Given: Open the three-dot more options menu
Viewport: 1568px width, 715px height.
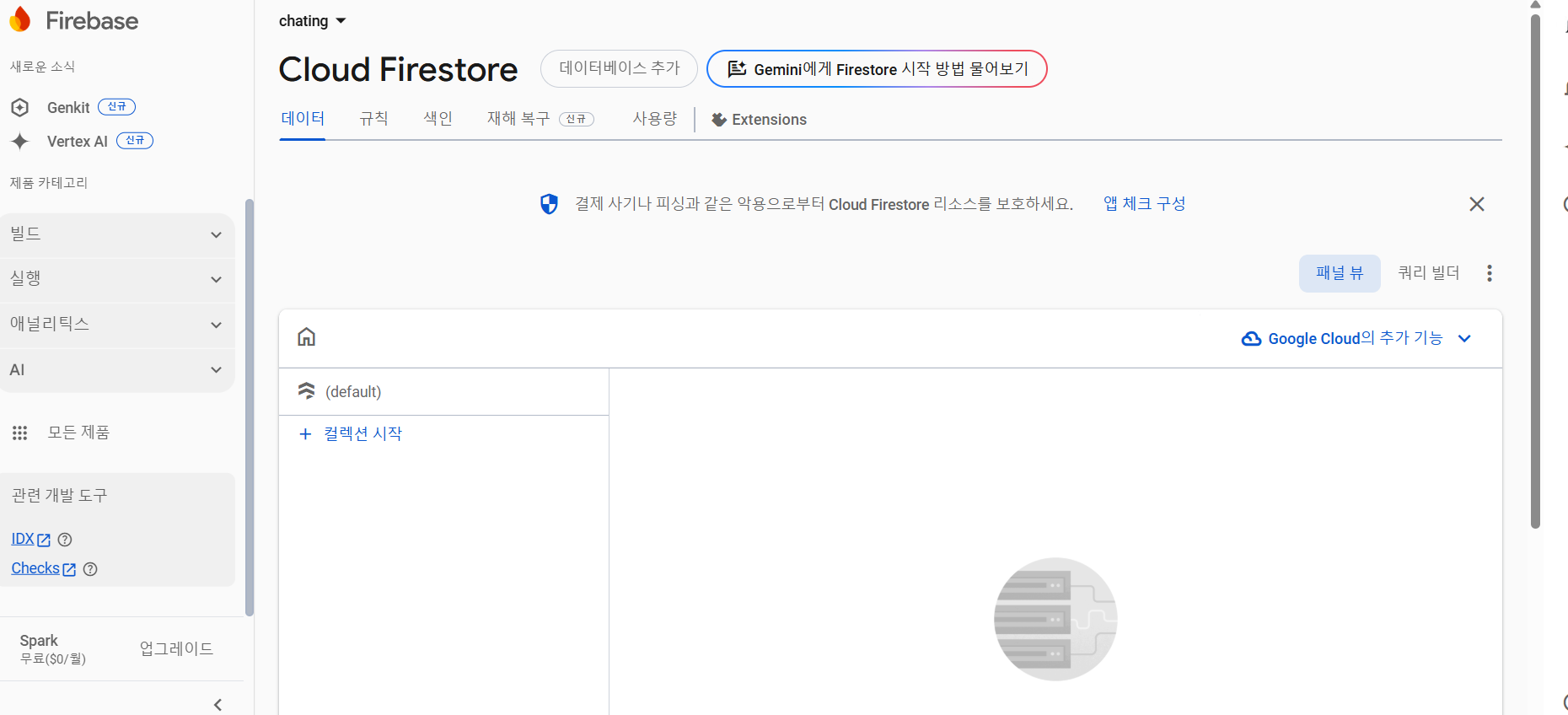Looking at the screenshot, I should click(1490, 273).
